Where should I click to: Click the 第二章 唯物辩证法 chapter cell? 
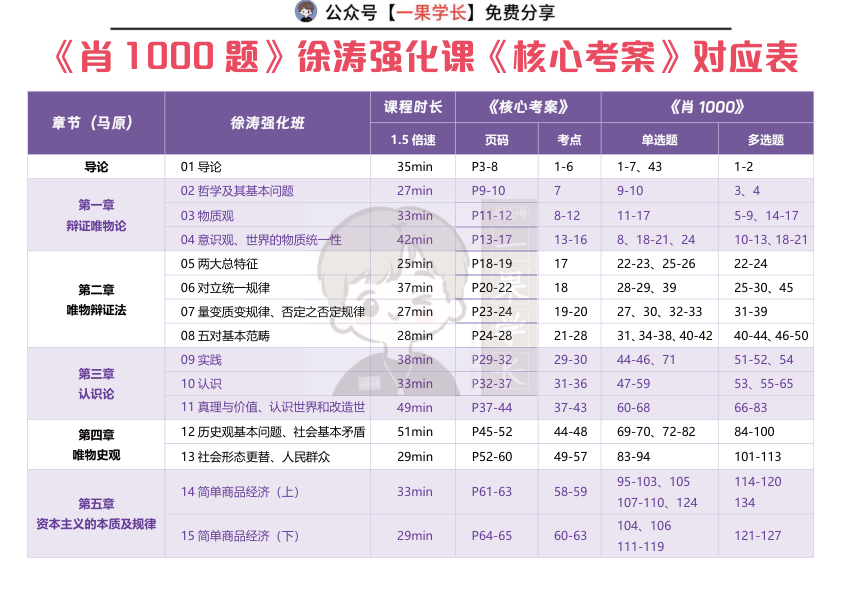[x=96, y=300]
